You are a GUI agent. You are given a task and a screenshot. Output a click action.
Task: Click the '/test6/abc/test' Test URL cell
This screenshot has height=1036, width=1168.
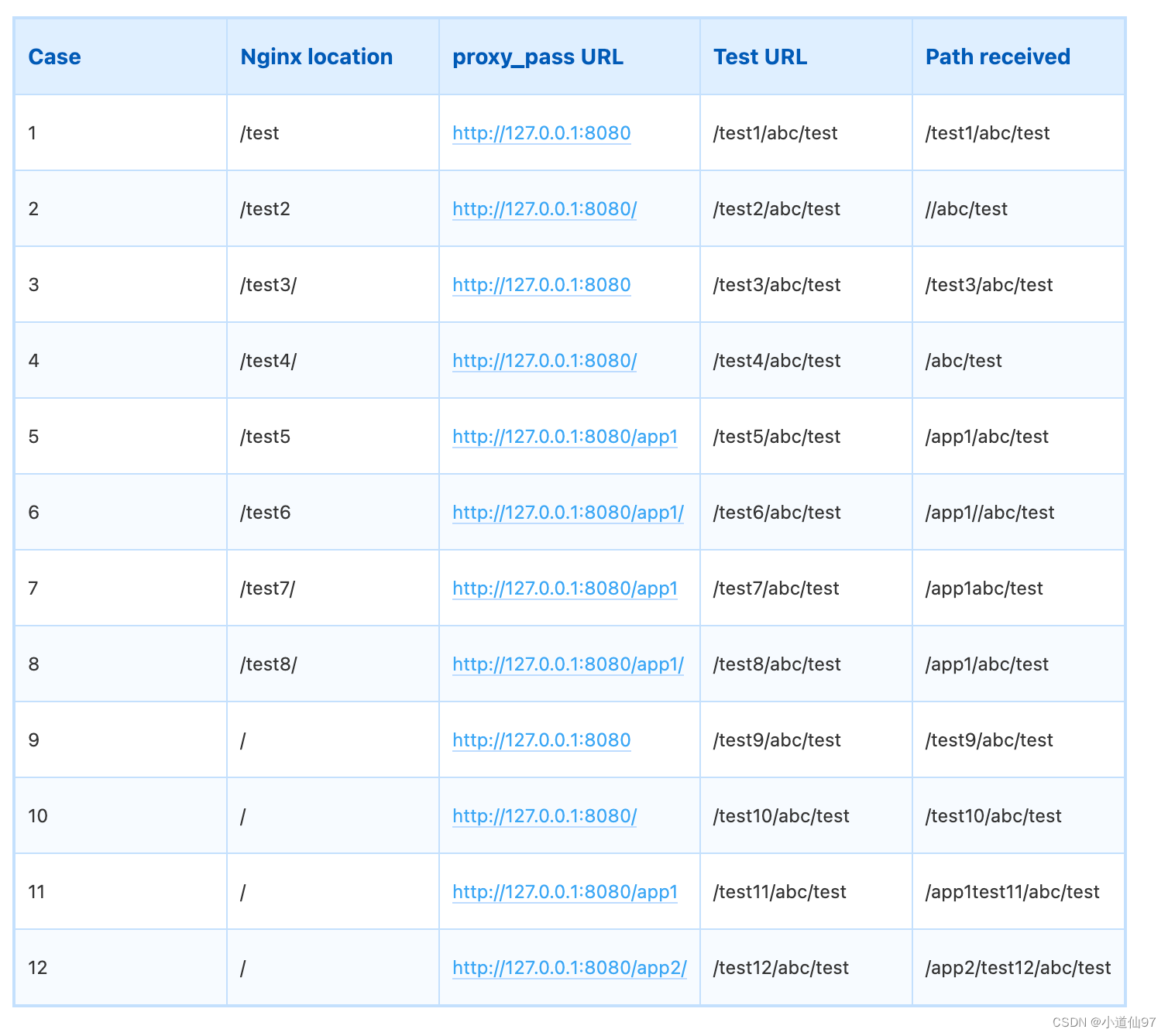[806, 513]
